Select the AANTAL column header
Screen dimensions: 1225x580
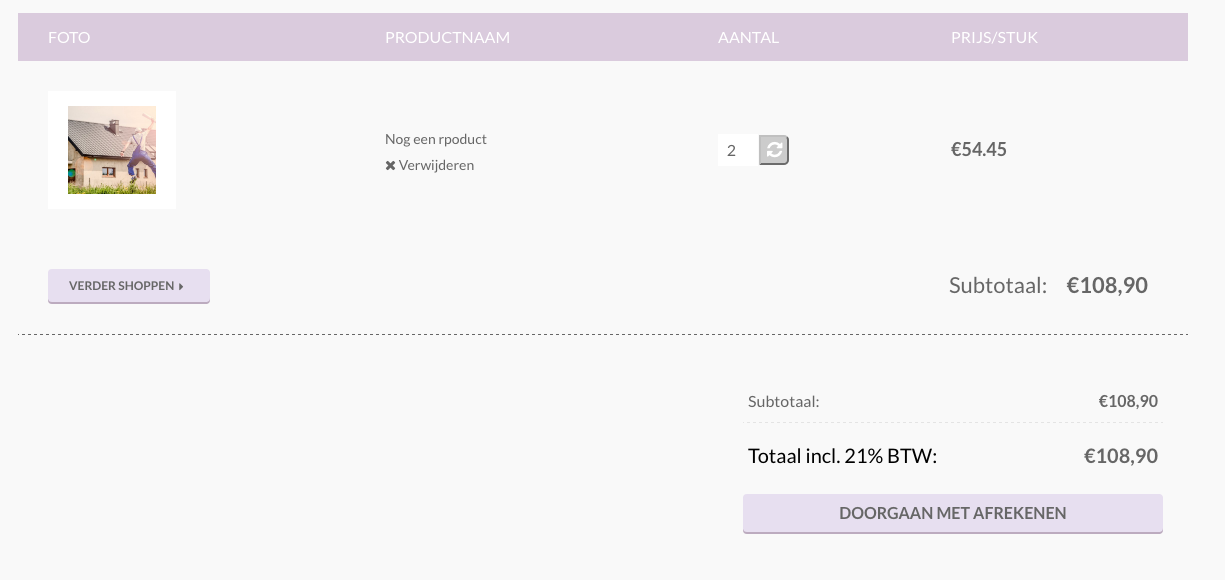pos(748,37)
